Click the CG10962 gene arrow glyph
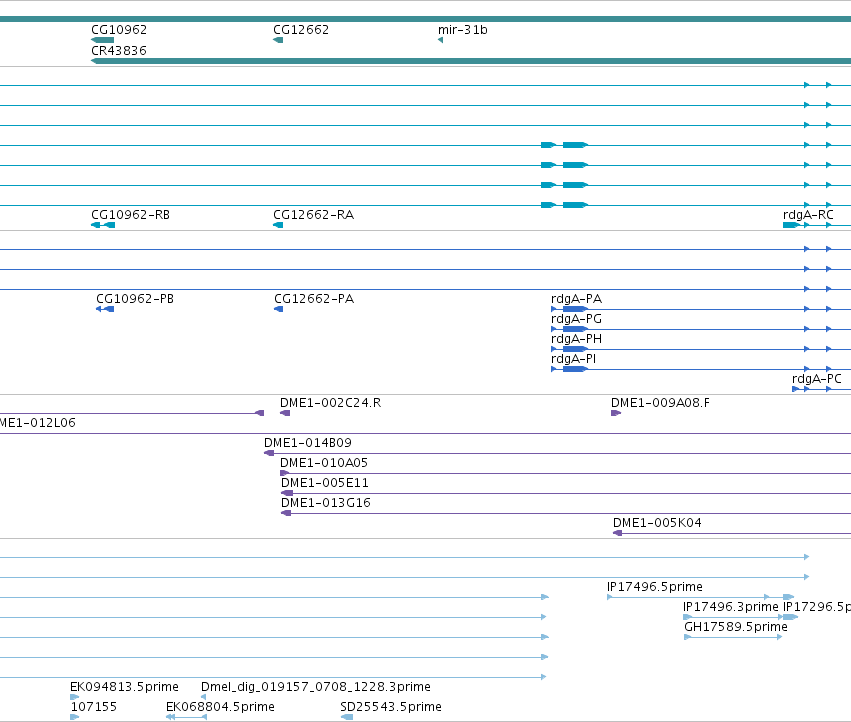The height and width of the screenshot is (722, 851). (x=103, y=40)
